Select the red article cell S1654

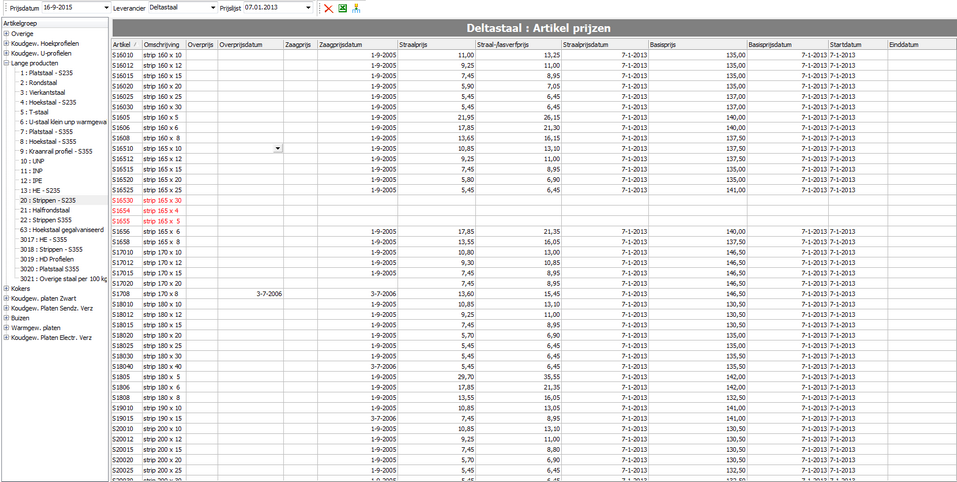126,210
